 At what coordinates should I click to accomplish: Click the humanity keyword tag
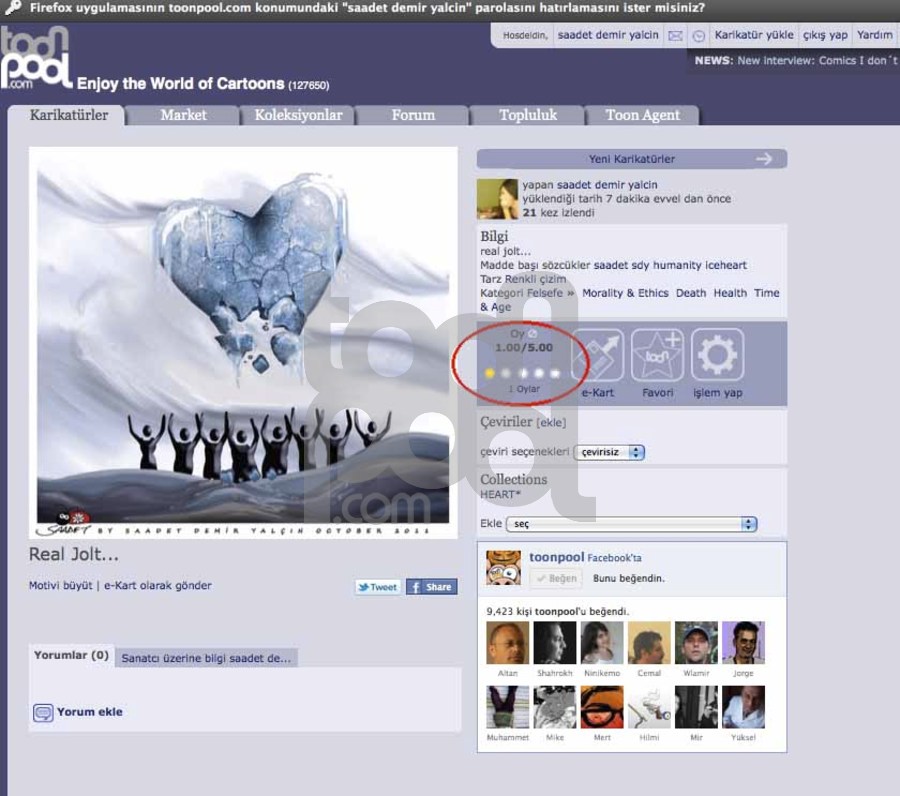click(677, 265)
